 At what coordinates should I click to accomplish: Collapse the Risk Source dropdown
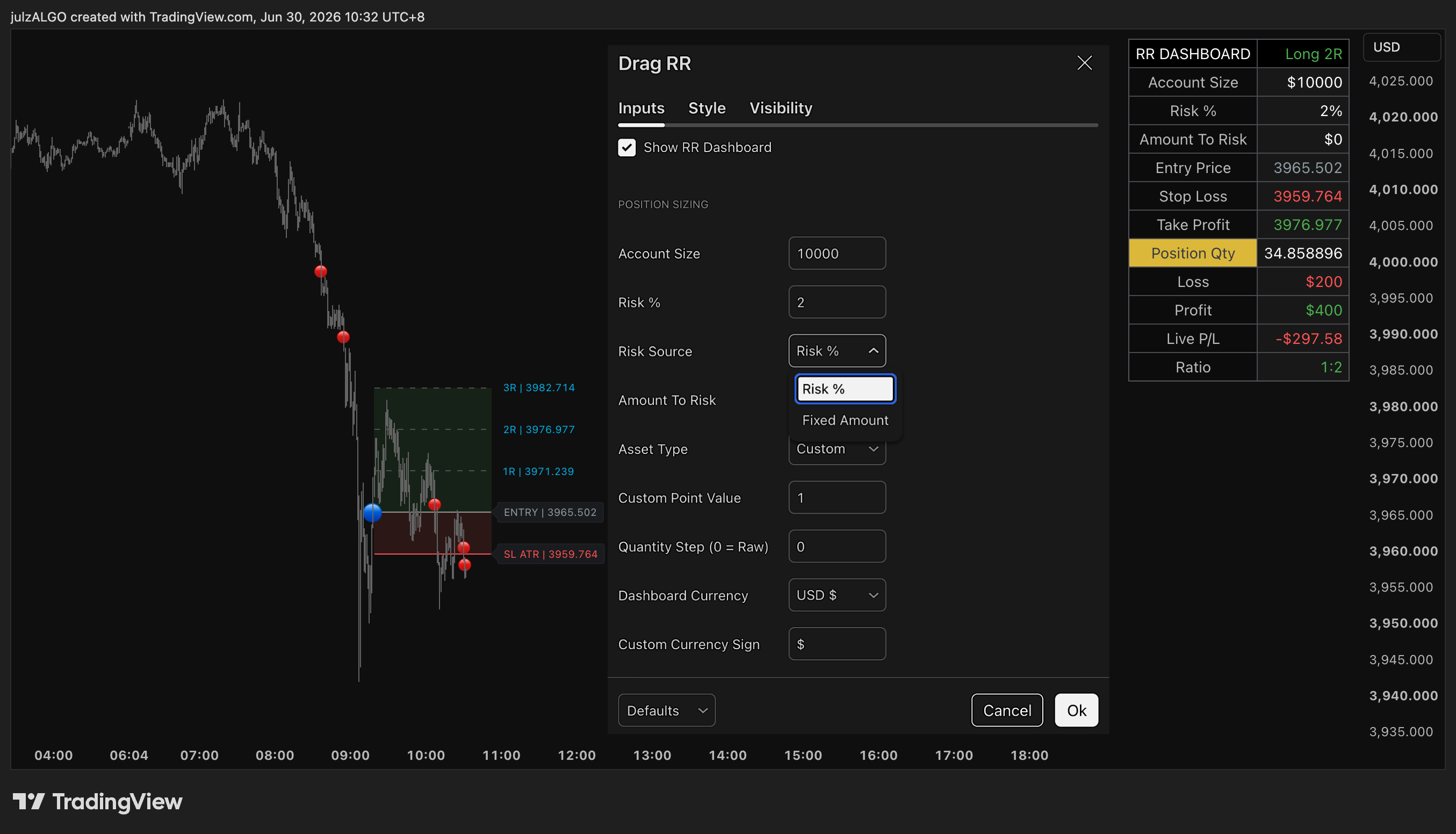837,350
